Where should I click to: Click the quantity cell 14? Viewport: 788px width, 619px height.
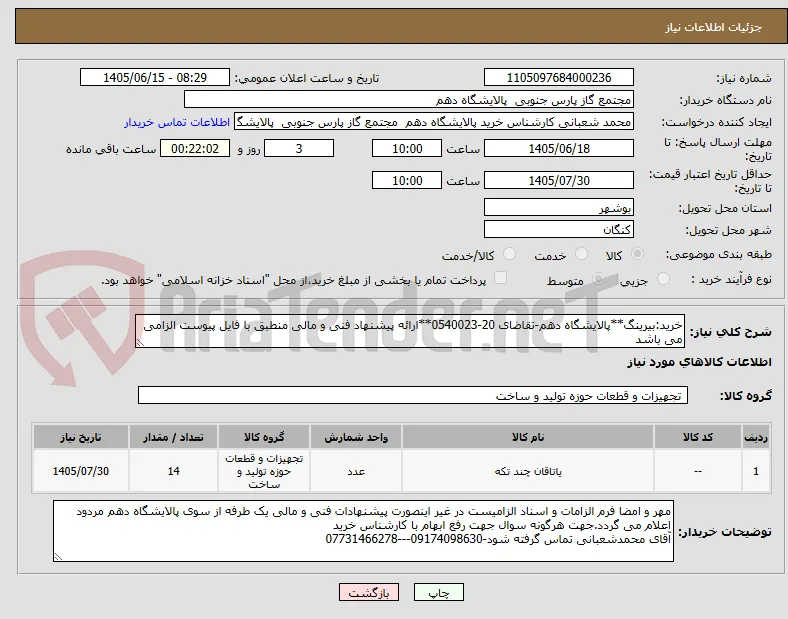[173, 471]
